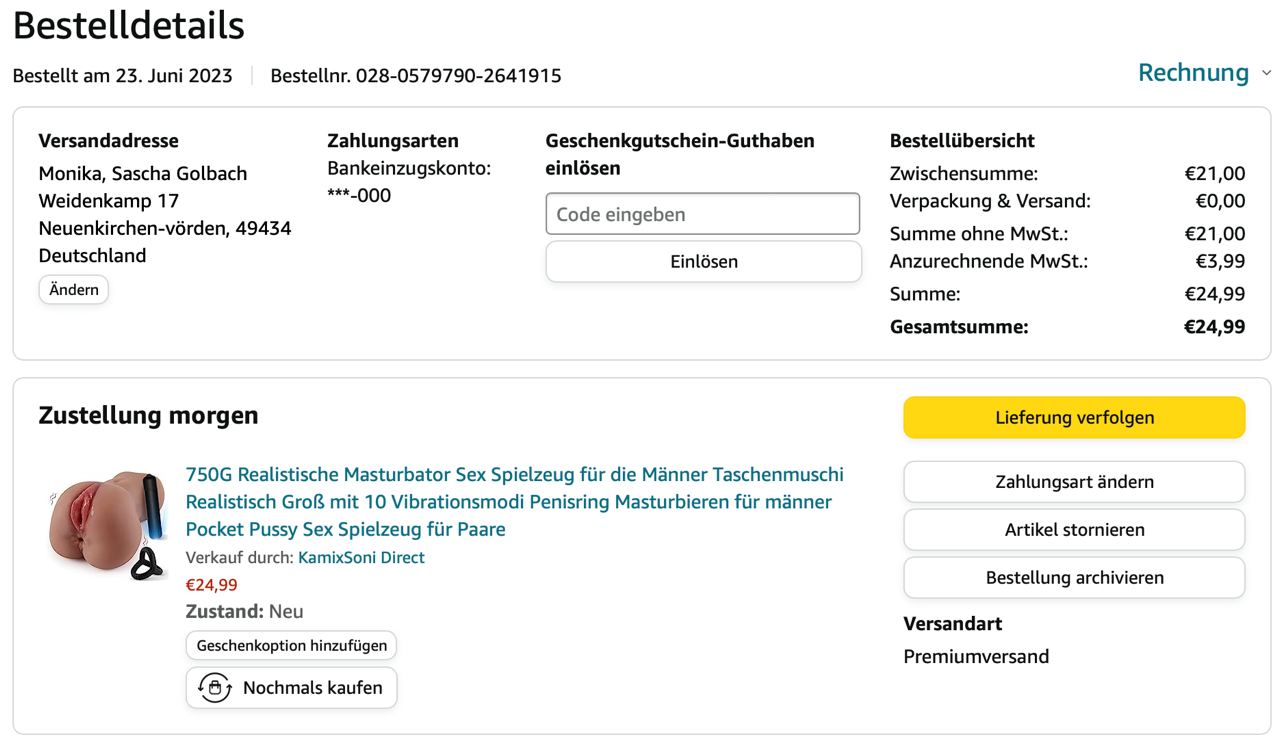
Task: Open the Rechnung invoice menu text
Action: [1193, 73]
